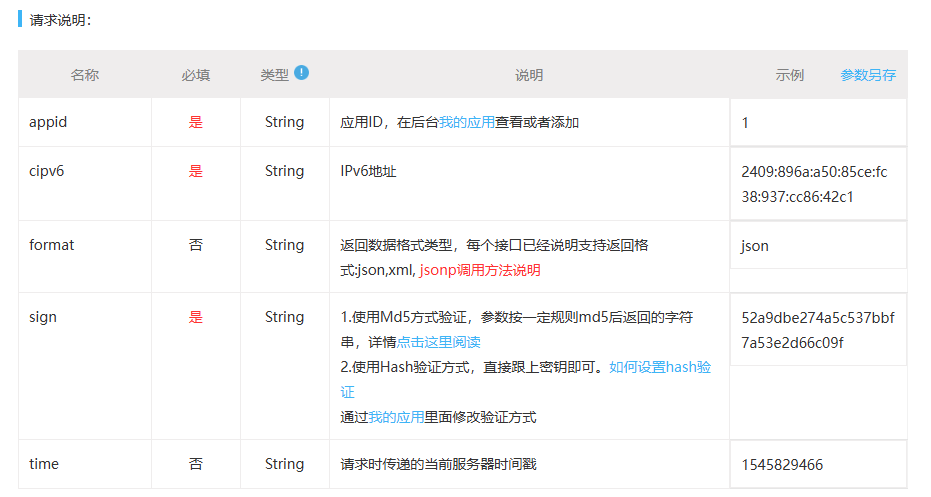Click the format example field showing json
Screen dimensions: 931x497
818,246
